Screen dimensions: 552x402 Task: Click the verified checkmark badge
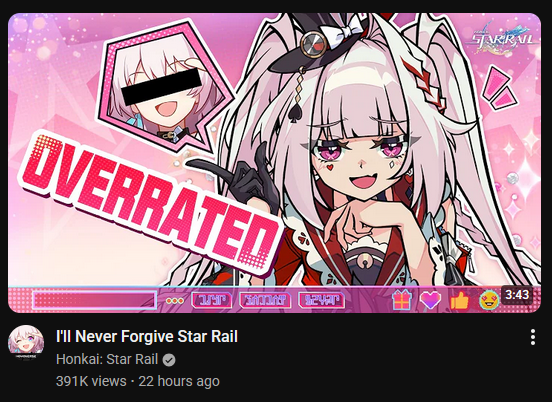click(x=169, y=360)
